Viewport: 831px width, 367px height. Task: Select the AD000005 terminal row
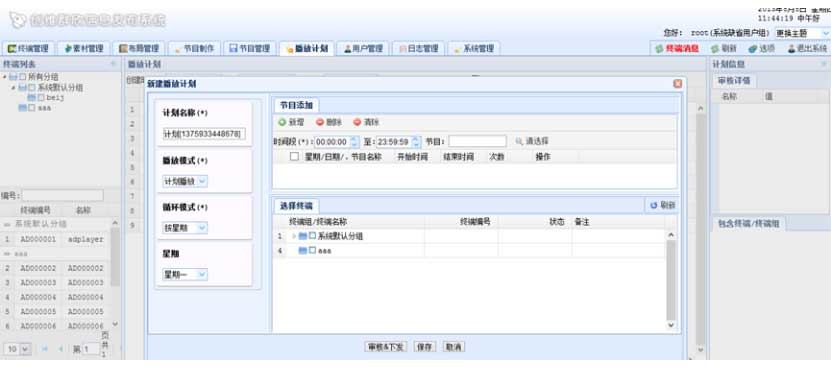55,311
